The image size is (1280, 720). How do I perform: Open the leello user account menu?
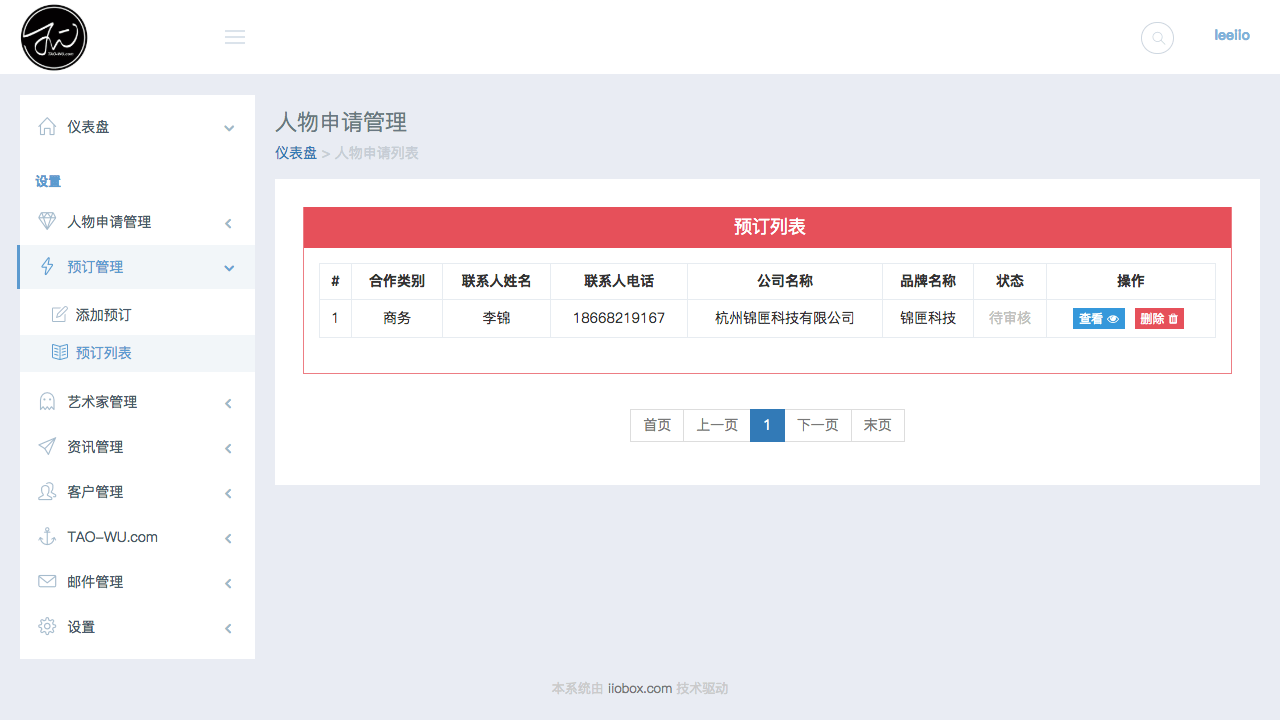pyautogui.click(x=1232, y=35)
